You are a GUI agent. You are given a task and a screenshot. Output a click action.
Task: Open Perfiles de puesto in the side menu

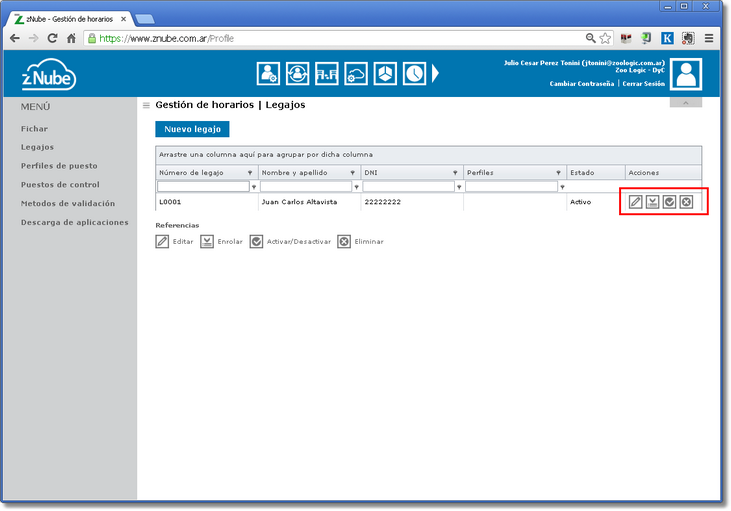pyautogui.click(x=59, y=166)
